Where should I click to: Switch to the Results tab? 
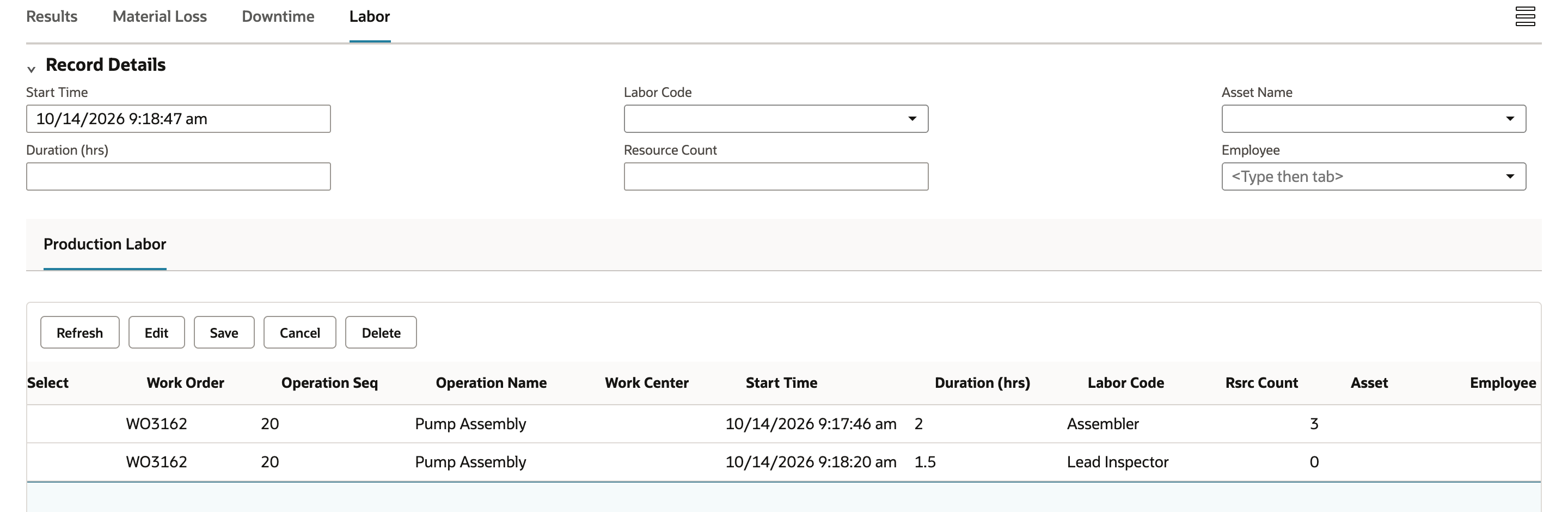(52, 16)
